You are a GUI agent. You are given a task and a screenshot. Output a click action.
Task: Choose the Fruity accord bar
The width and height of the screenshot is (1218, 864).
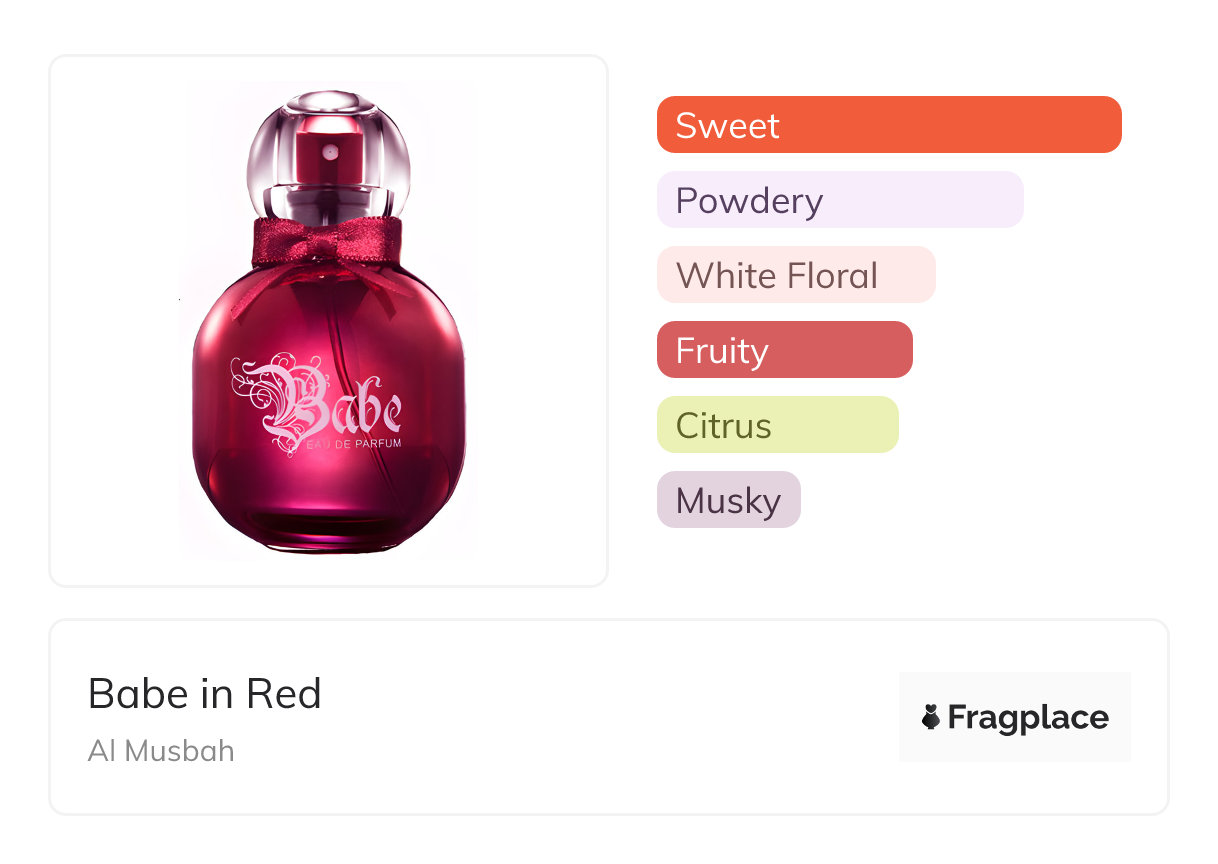[x=785, y=350]
